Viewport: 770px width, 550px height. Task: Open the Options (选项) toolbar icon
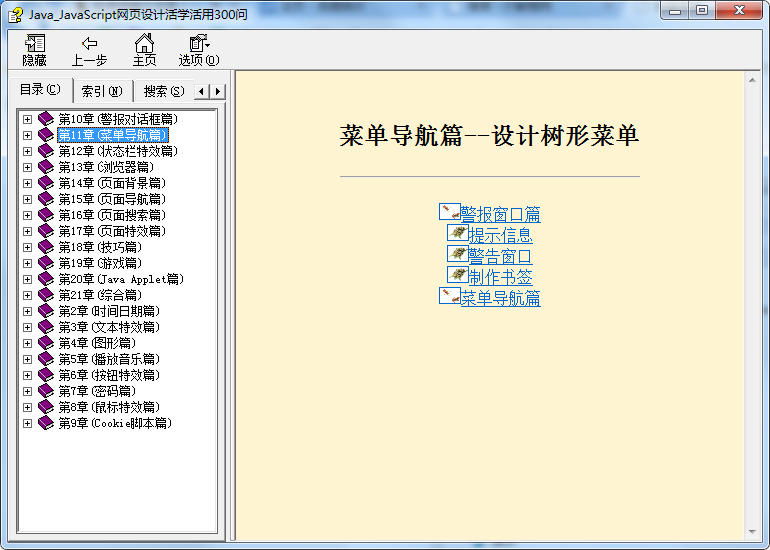tap(199, 43)
